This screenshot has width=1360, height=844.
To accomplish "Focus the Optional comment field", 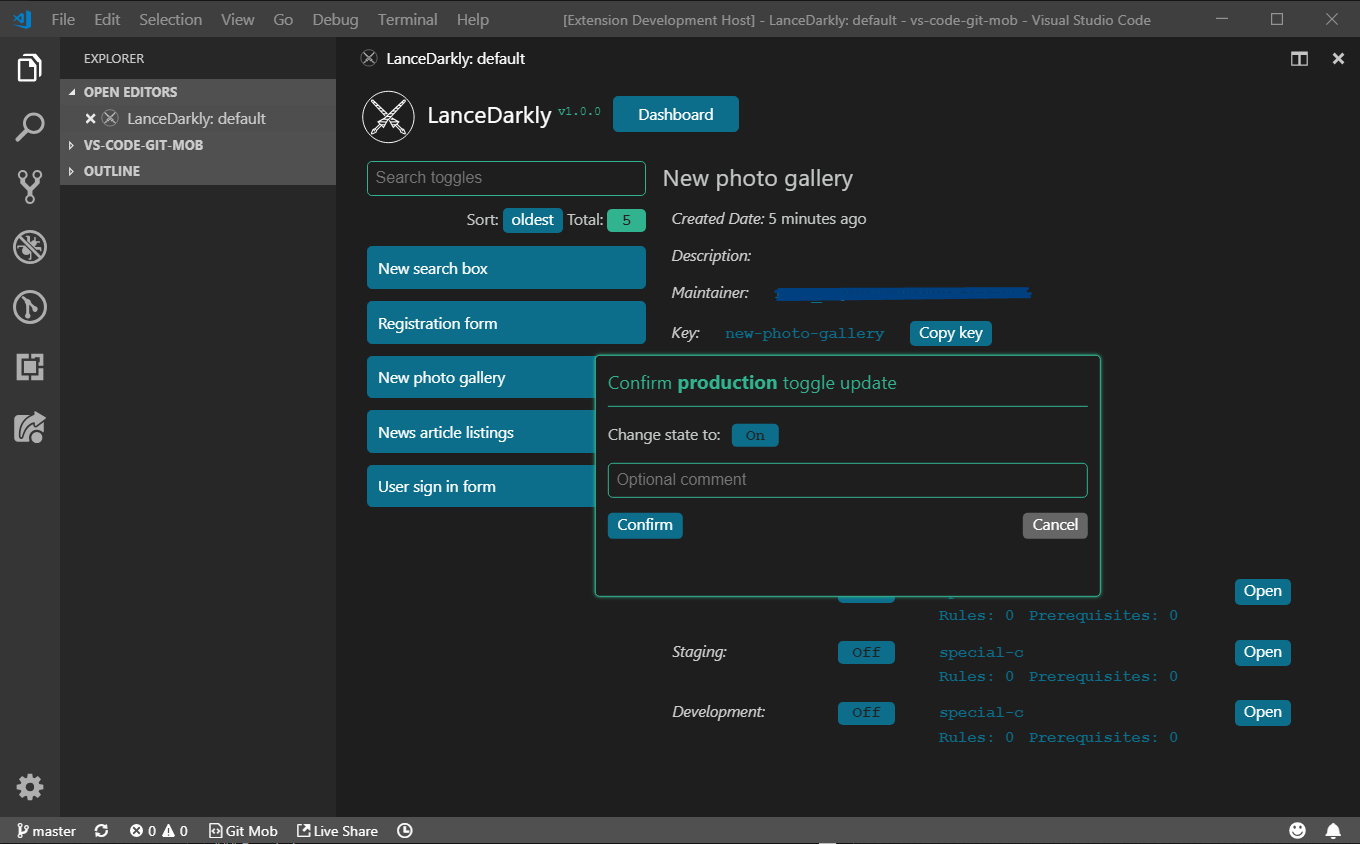I will 847,480.
